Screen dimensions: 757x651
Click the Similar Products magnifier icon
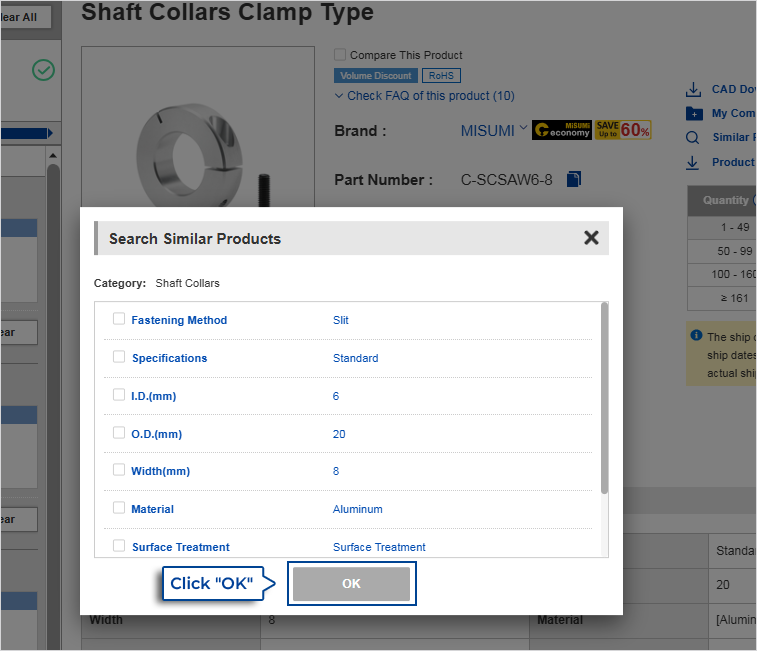click(x=693, y=138)
